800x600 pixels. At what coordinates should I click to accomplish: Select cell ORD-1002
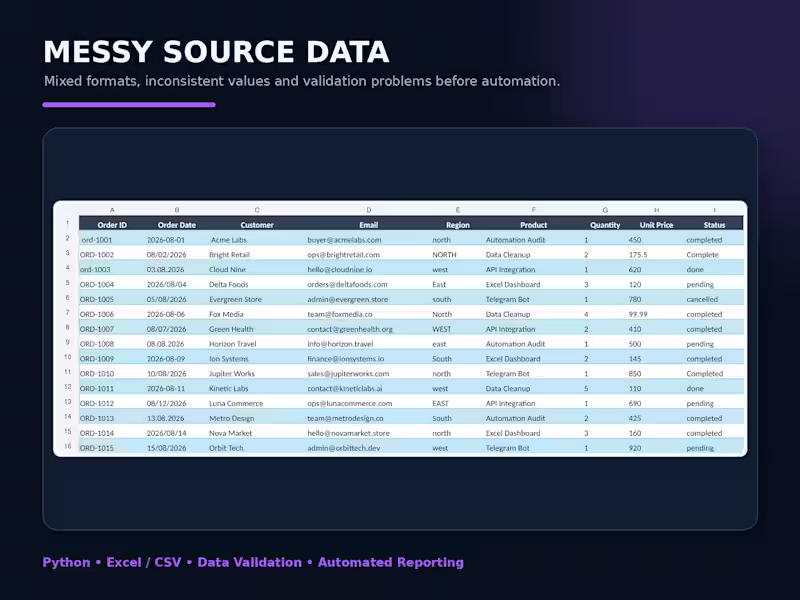(96, 255)
